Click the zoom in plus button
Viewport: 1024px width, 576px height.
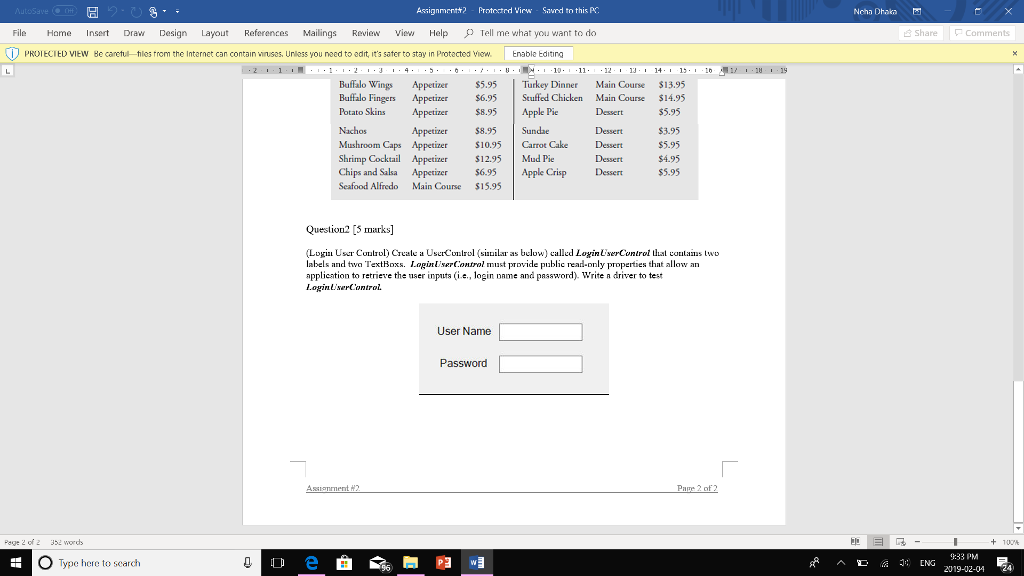click(993, 542)
